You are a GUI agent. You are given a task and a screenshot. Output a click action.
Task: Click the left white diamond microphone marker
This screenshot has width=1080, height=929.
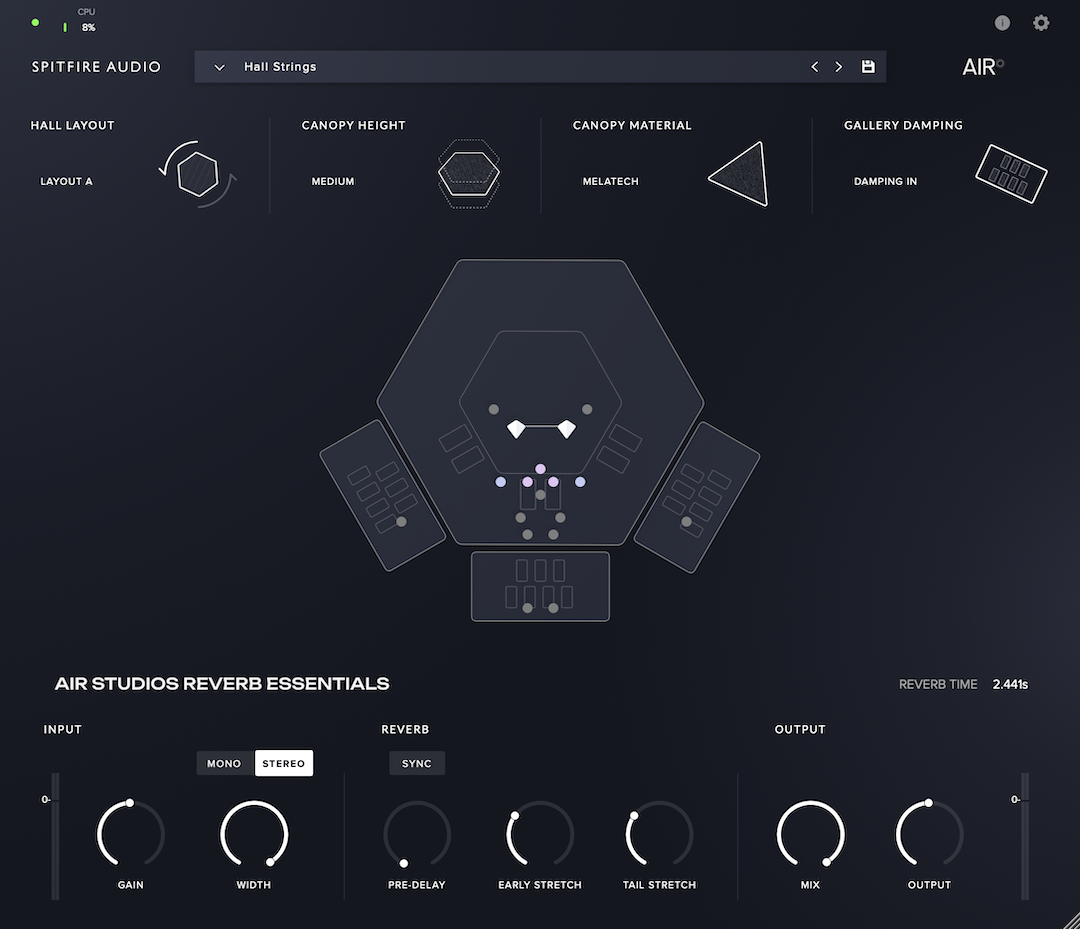[516, 429]
